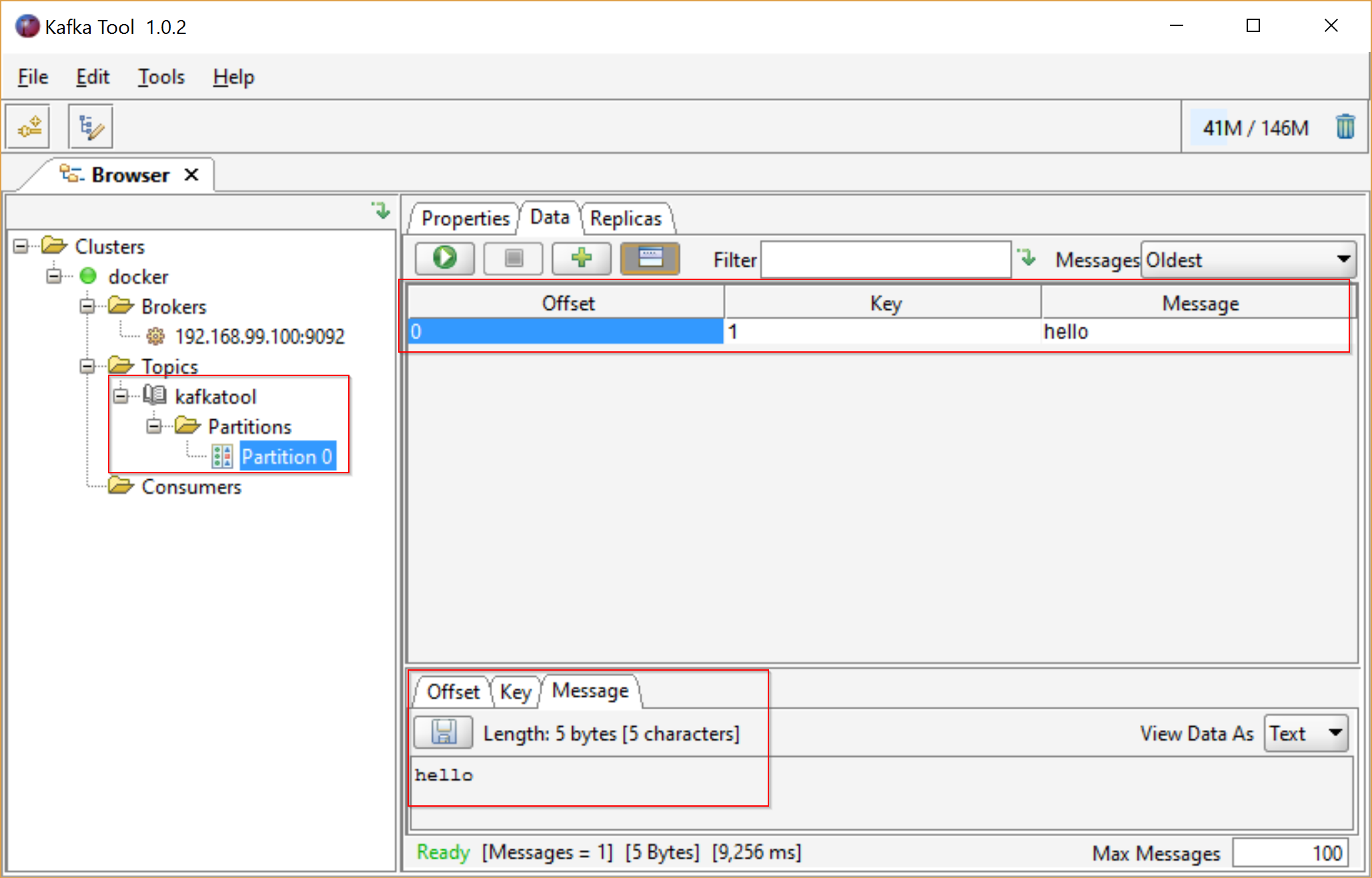Save message content with the floppy disk icon
Screen dimensions: 1372x878
click(444, 733)
